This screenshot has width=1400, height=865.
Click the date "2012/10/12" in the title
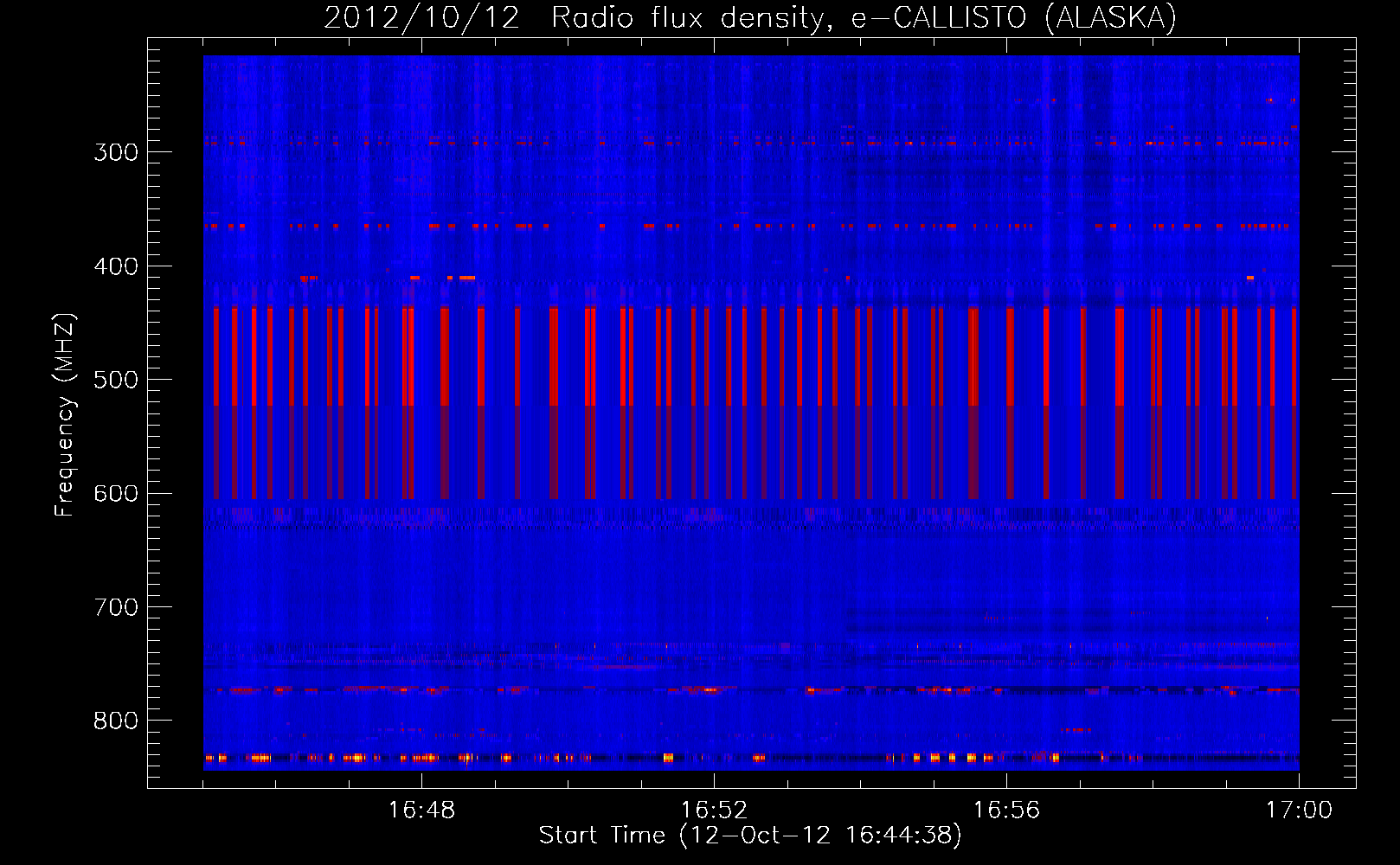[422, 17]
